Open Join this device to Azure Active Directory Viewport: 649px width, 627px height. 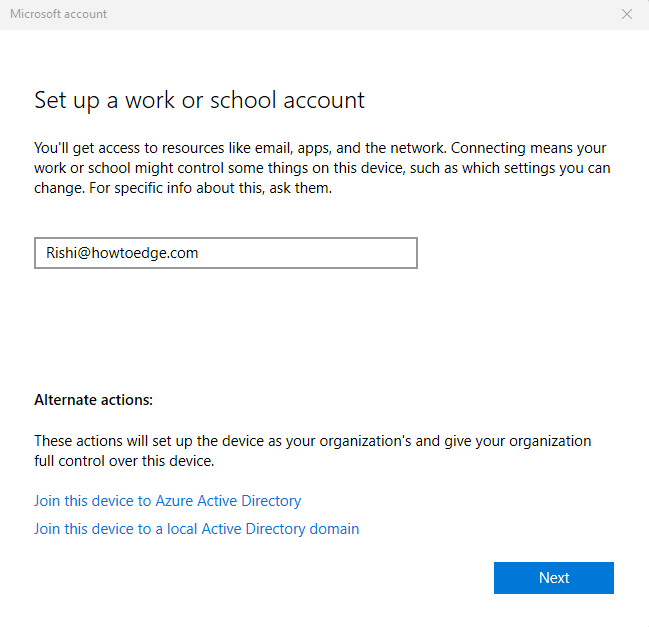pyautogui.click(x=167, y=501)
